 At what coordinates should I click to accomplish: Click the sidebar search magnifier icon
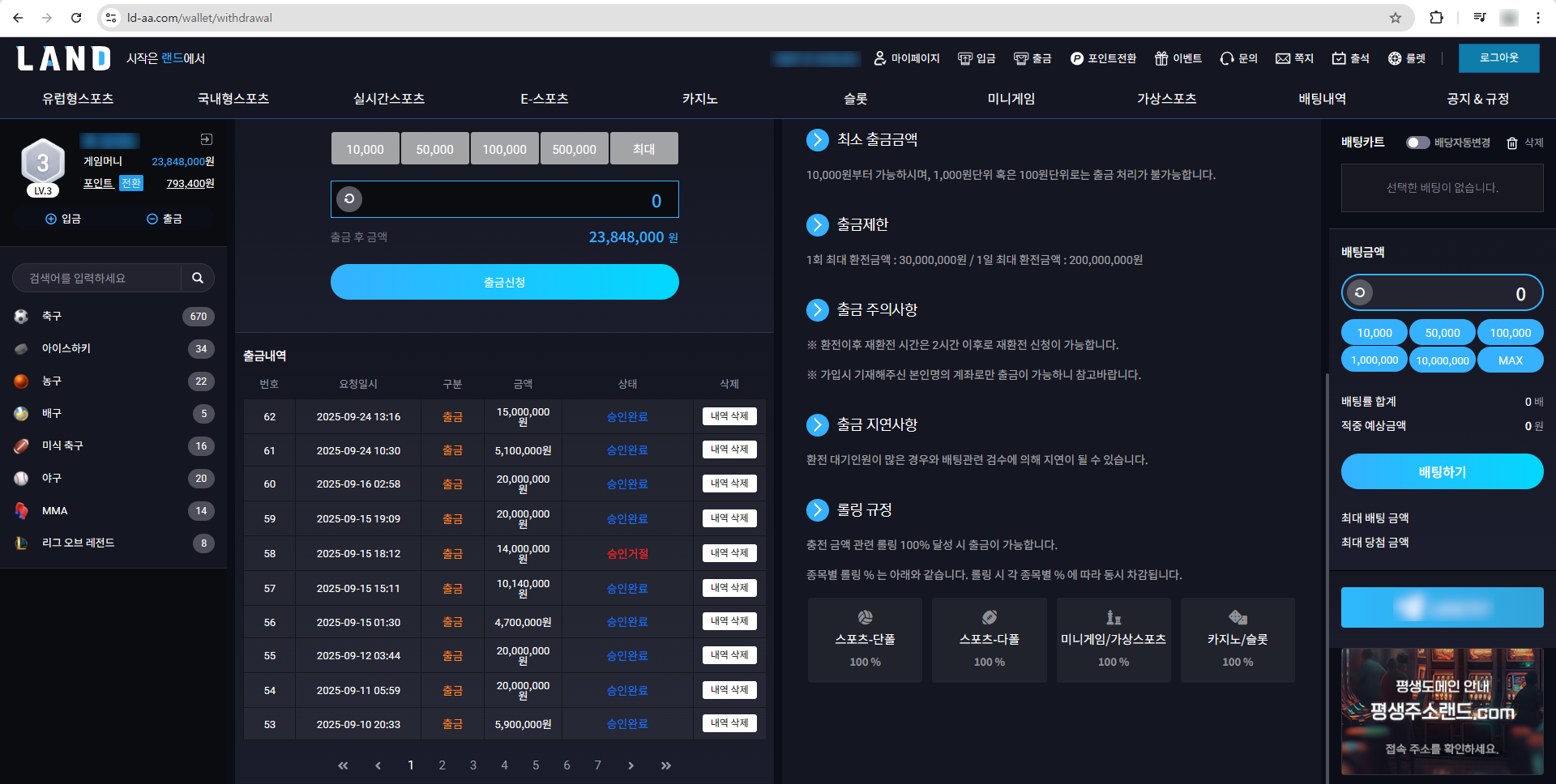[x=198, y=278]
